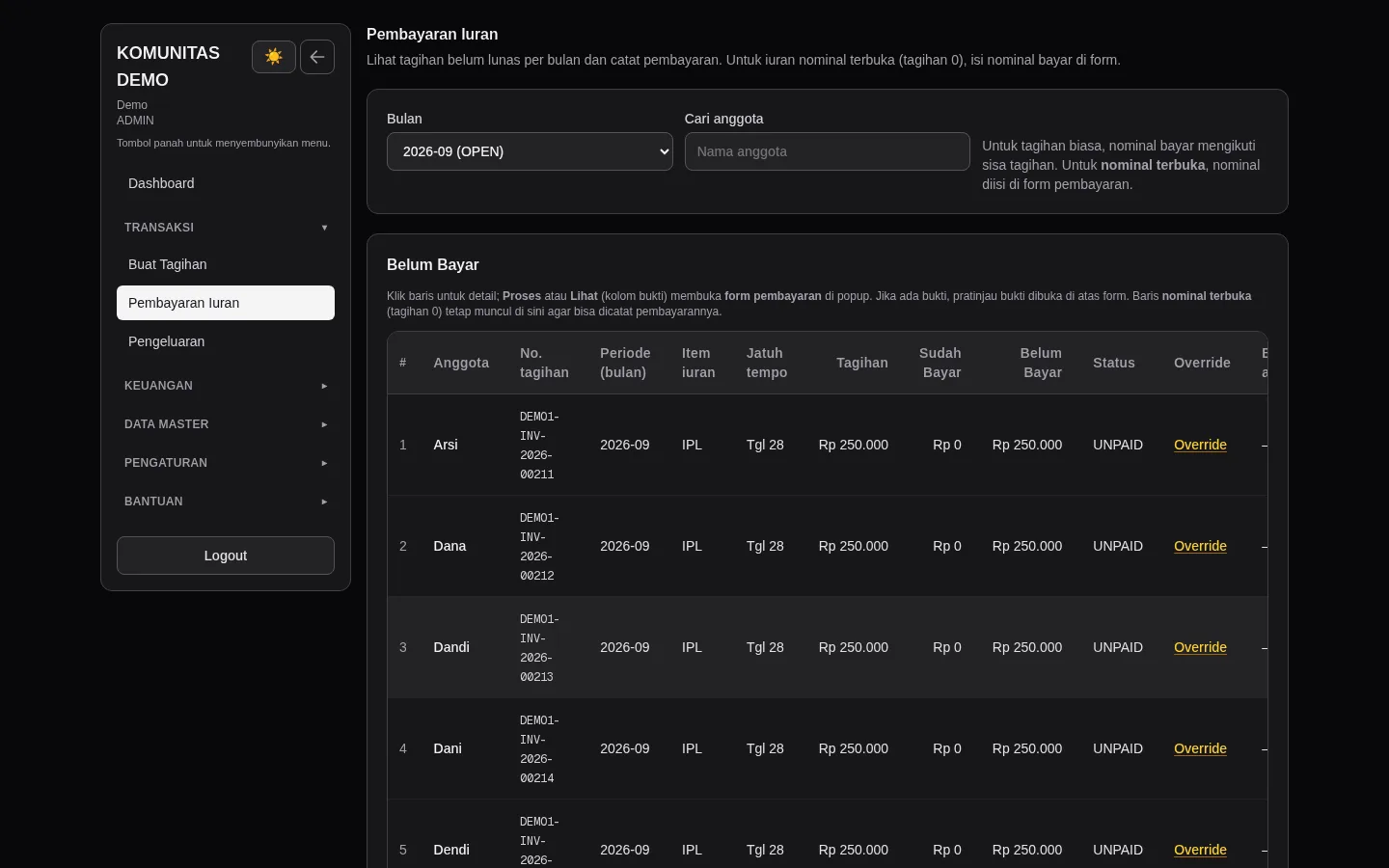This screenshot has height=868, width=1389.
Task: Click Override link for Dana
Action: 1200,546
